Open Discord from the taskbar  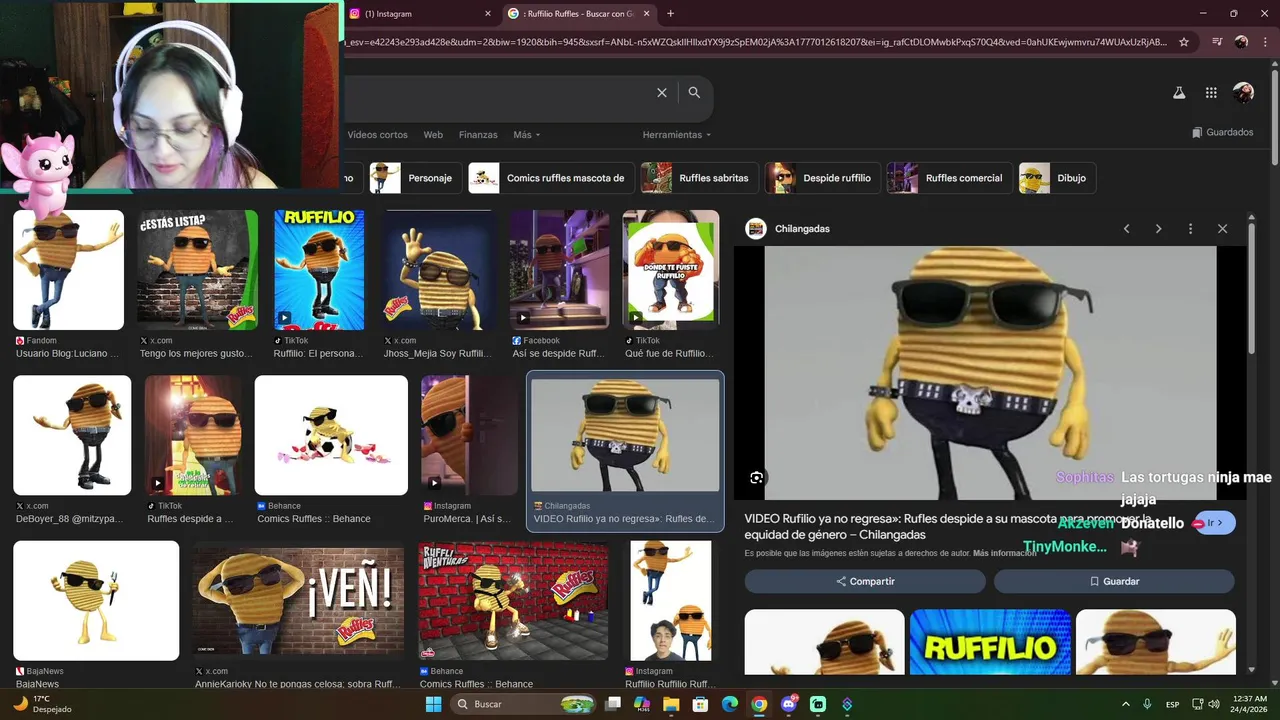788,704
